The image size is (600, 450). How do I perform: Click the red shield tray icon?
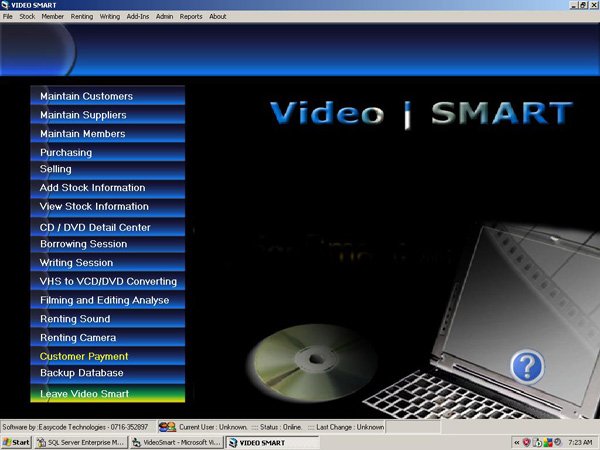527,442
